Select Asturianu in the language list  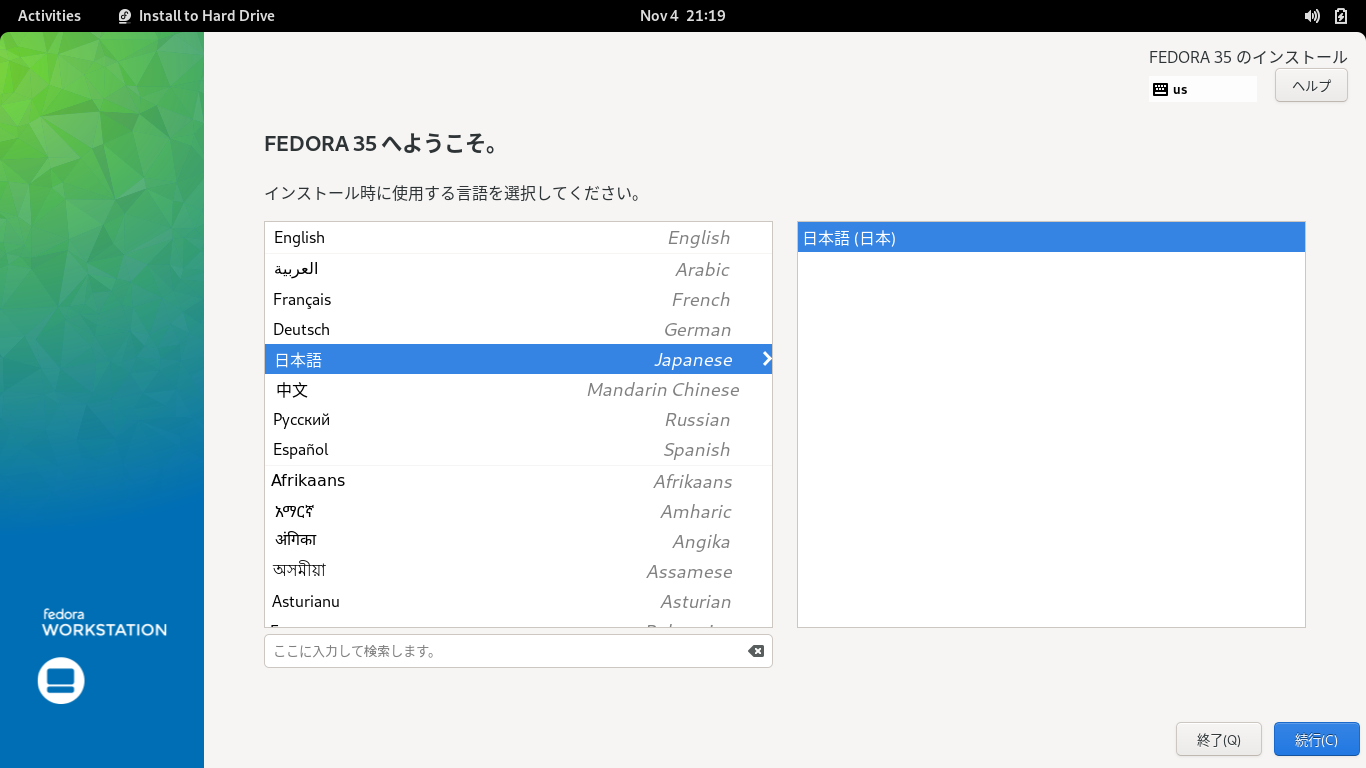(518, 601)
